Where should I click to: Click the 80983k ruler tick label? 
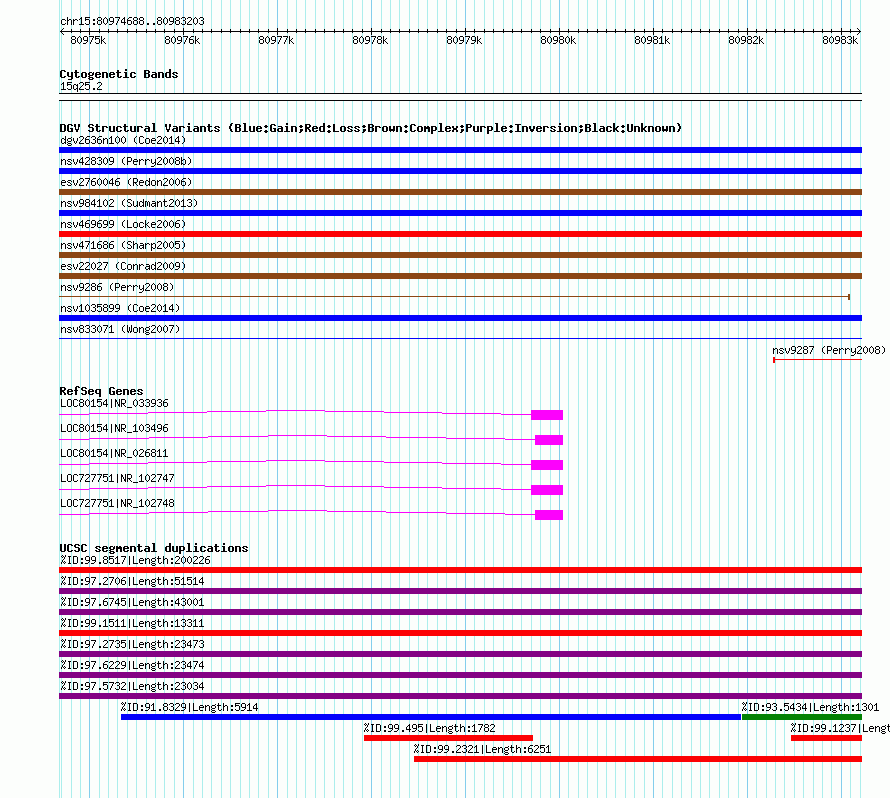(840, 40)
